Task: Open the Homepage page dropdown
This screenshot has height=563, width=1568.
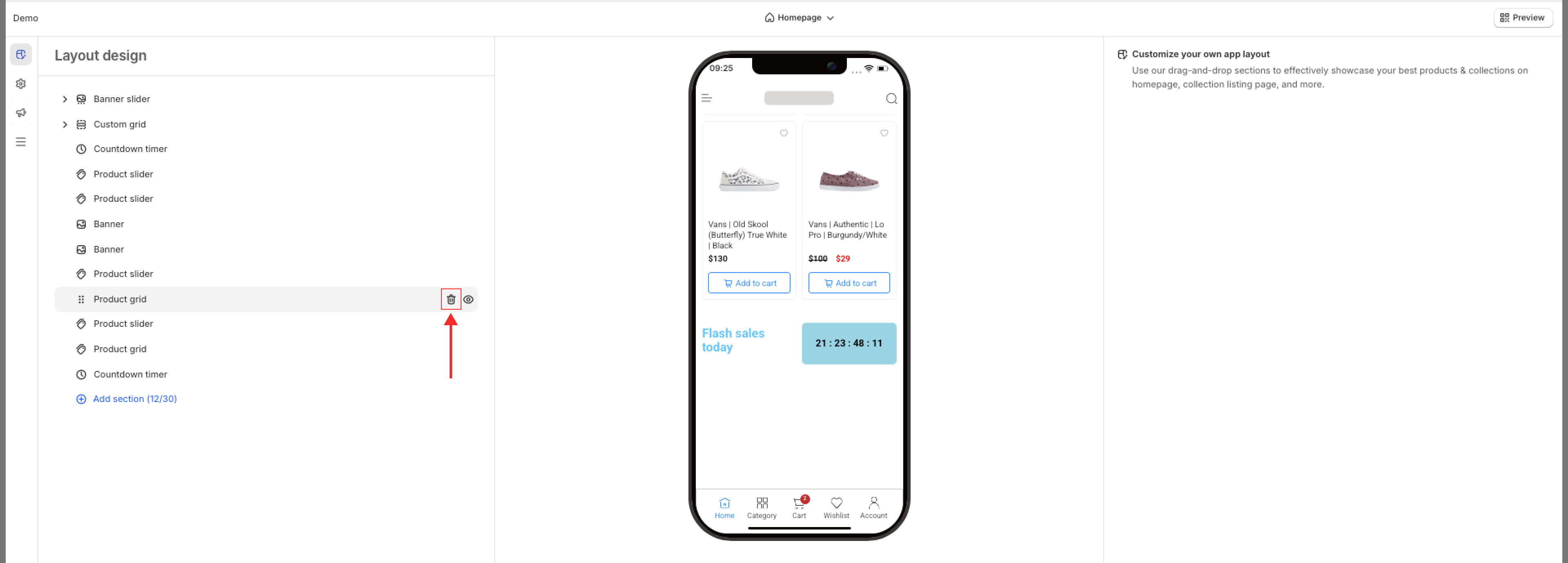Action: [x=799, y=18]
